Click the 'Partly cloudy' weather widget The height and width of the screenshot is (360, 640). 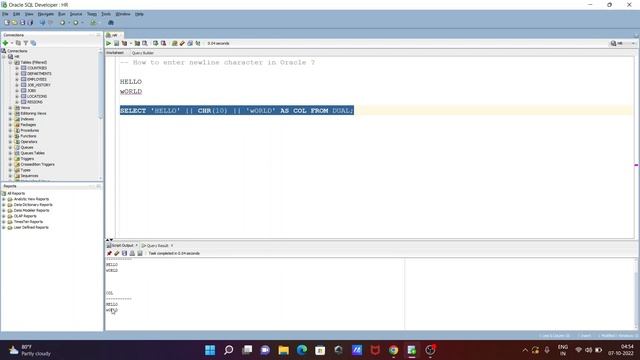click(x=29, y=350)
